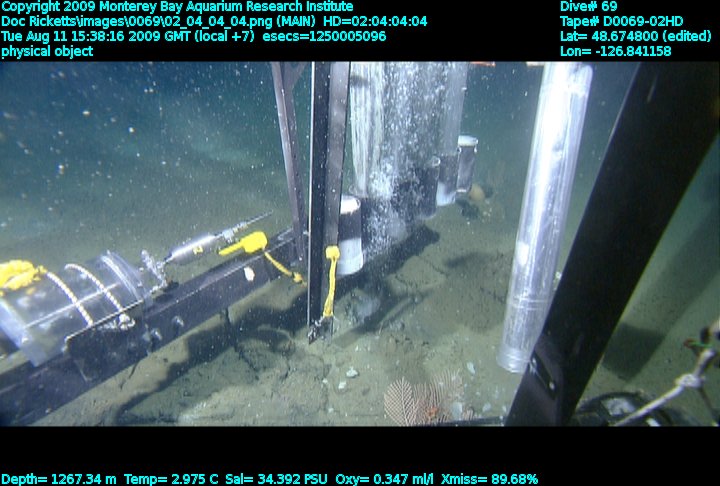Click the "Oxy= 0.347 ml/l" reading

tap(384, 480)
